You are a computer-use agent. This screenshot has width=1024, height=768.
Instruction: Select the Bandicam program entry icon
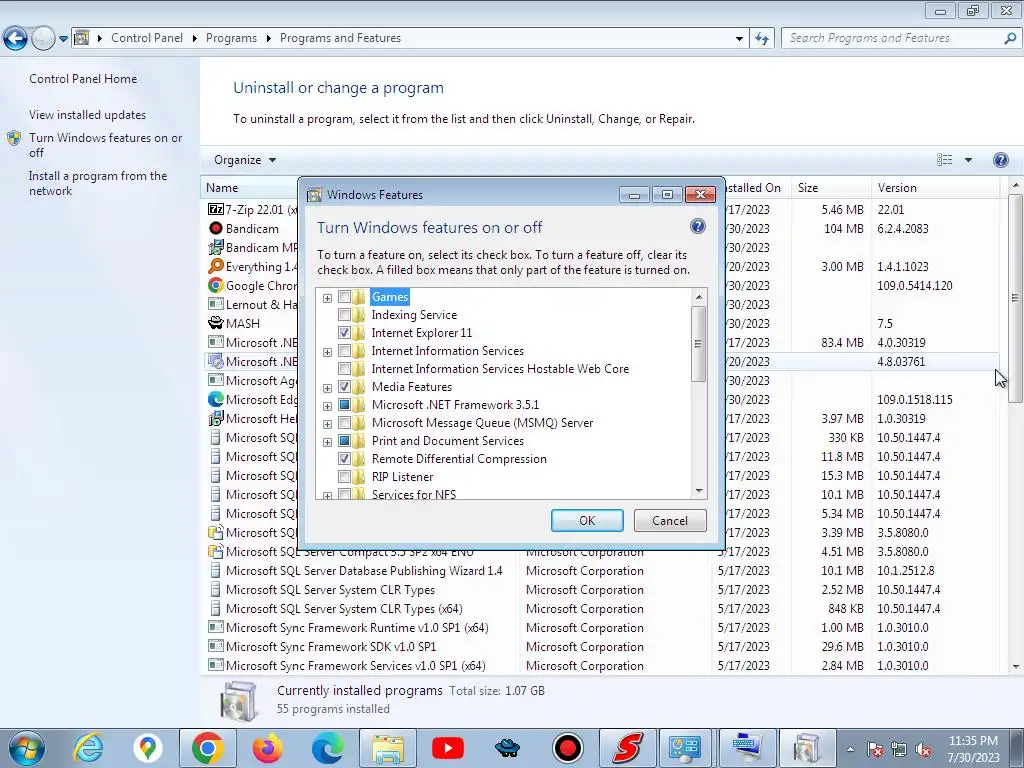tap(216, 228)
